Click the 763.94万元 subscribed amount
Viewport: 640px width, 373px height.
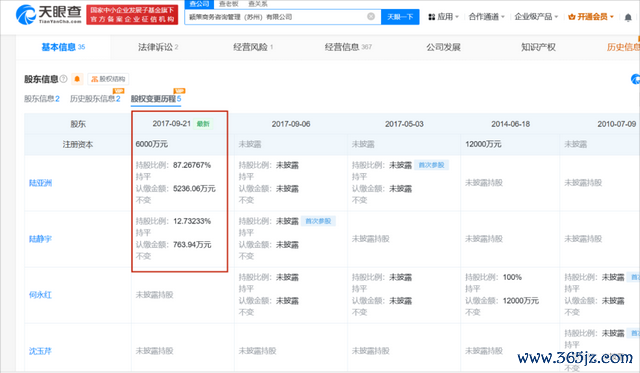pyautogui.click(x=192, y=244)
